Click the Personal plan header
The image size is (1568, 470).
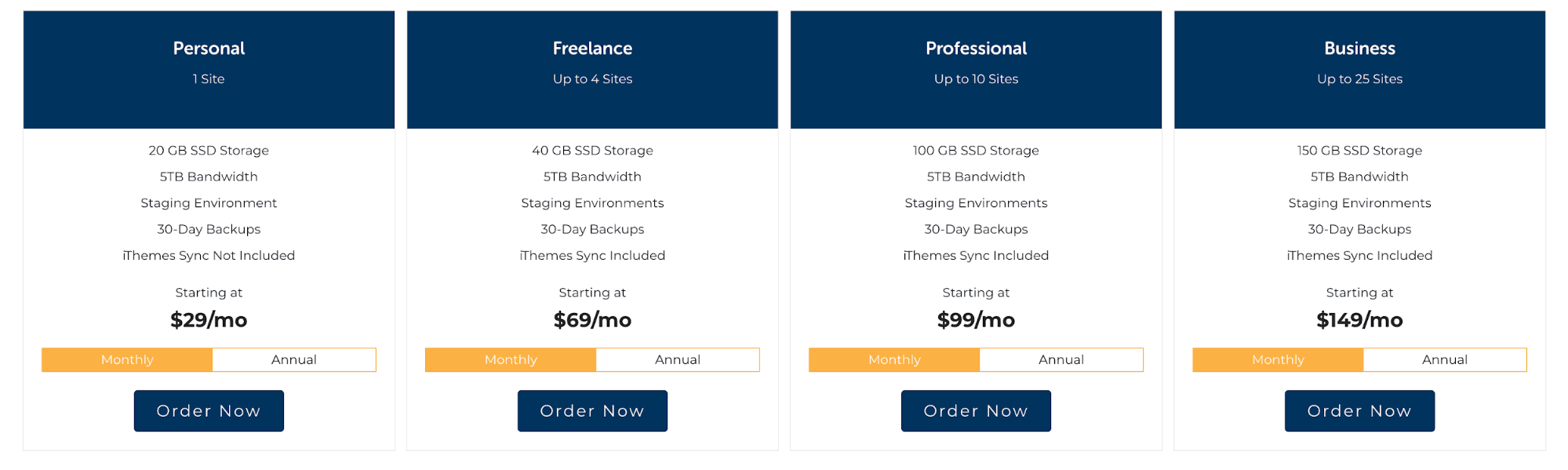click(x=208, y=48)
